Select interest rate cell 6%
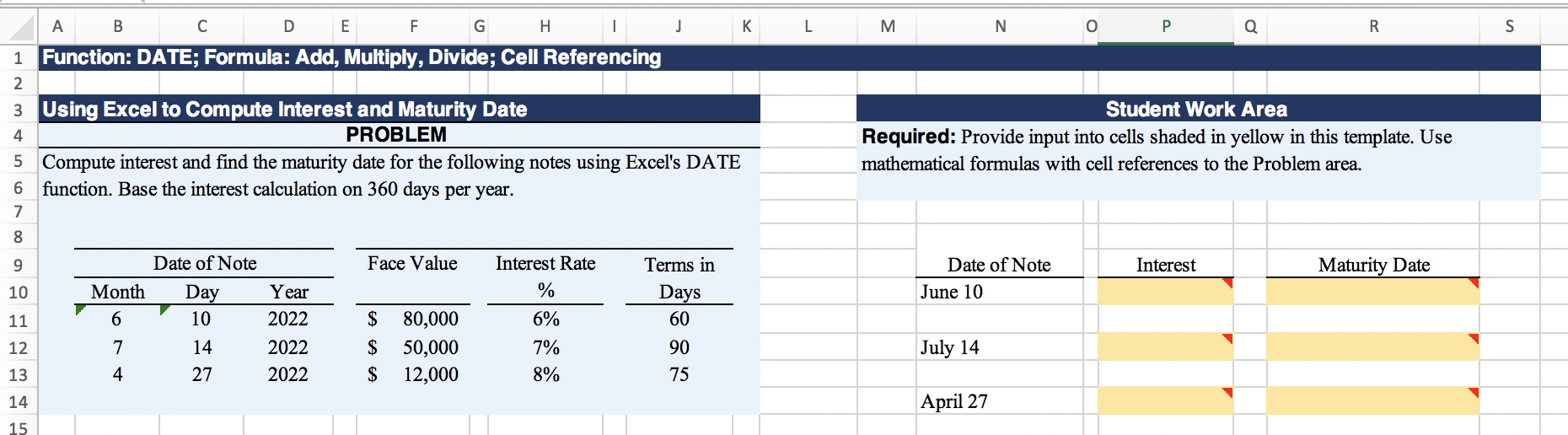1568x435 pixels. click(545, 320)
